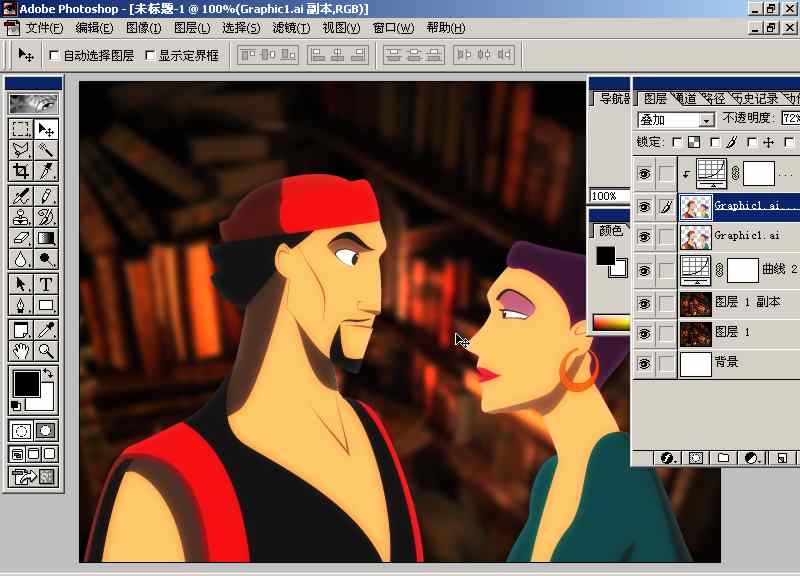800x576 pixels.
Task: Open the 文件 menu
Action: point(44,28)
